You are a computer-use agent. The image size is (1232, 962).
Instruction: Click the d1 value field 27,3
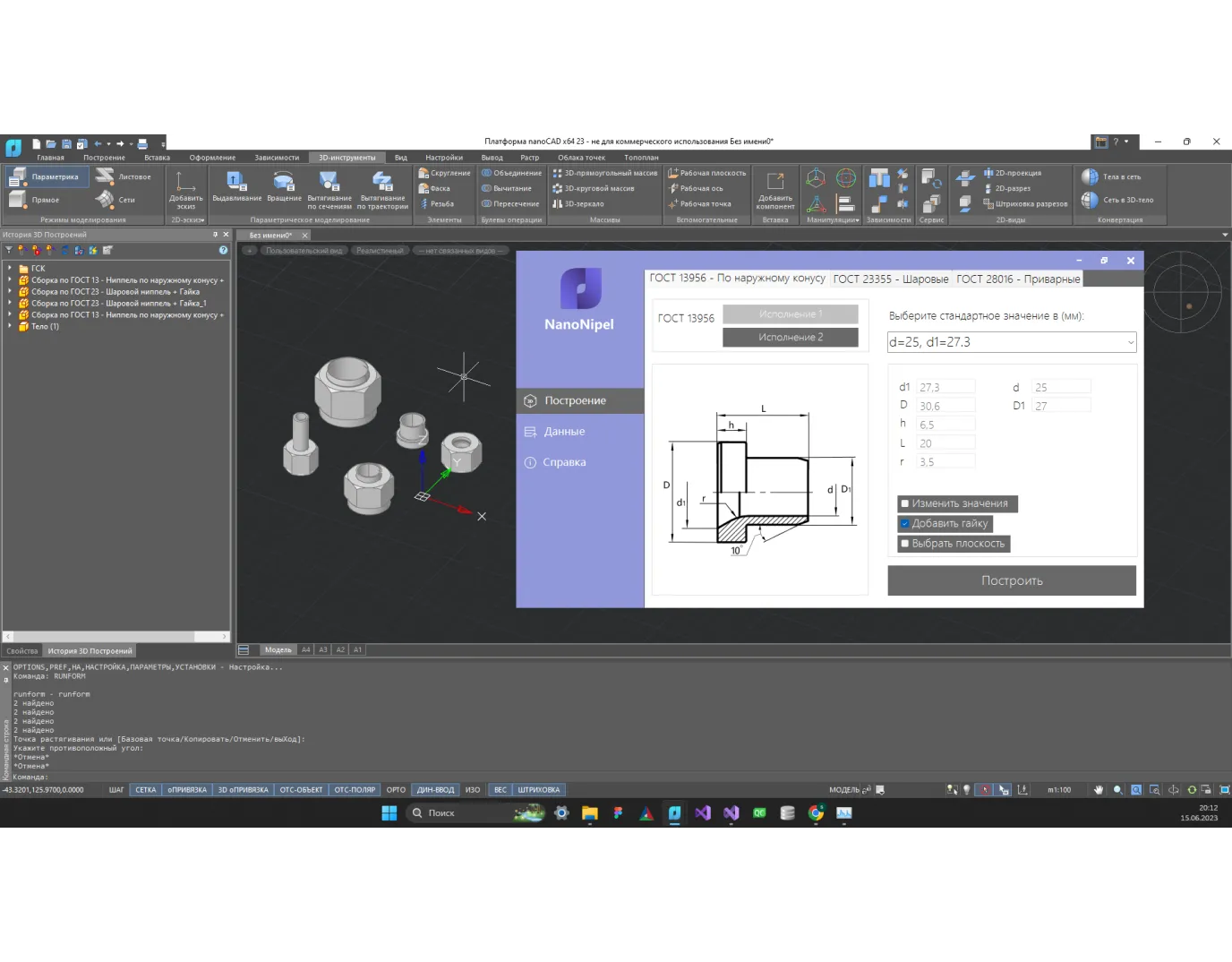(946, 387)
